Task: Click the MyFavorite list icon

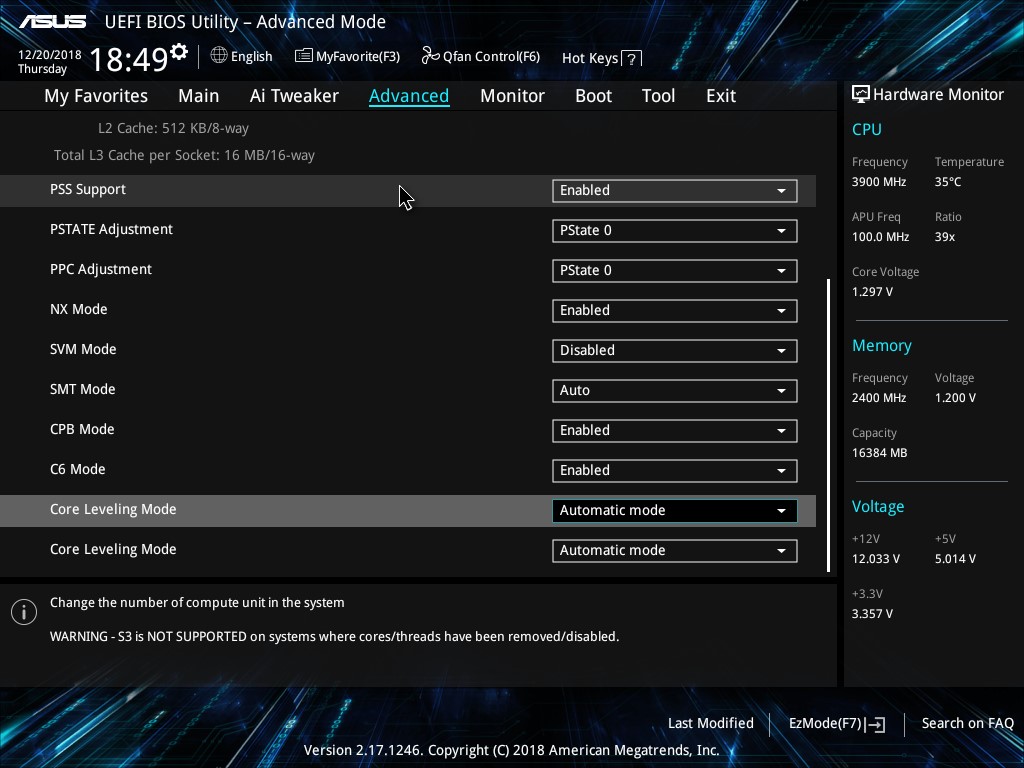Action: pyautogui.click(x=304, y=56)
